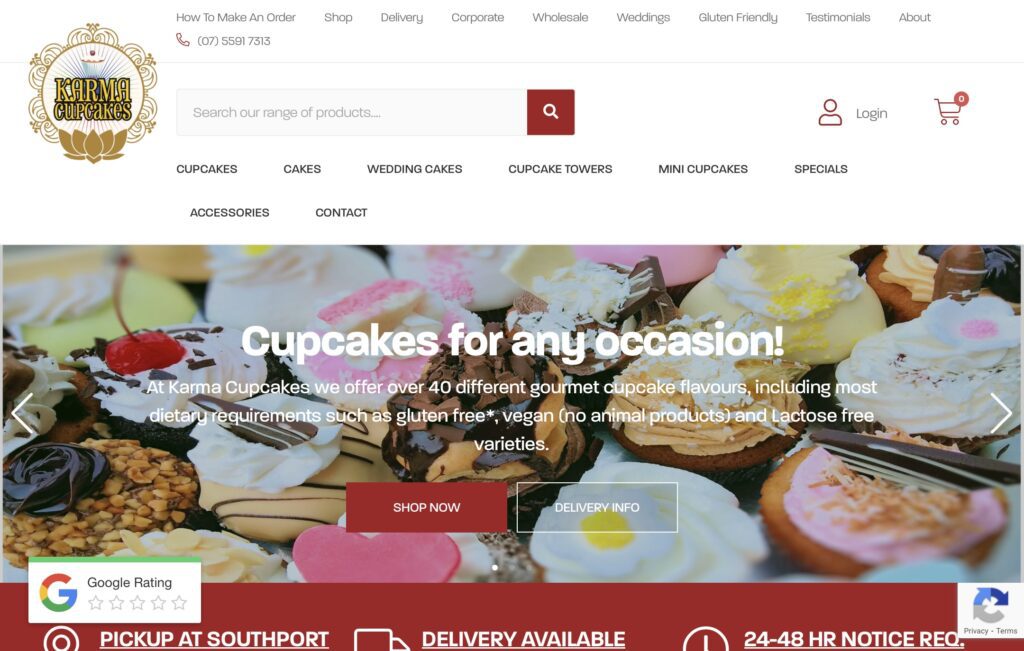
Task: Open the shopping cart icon
Action: 948,112
